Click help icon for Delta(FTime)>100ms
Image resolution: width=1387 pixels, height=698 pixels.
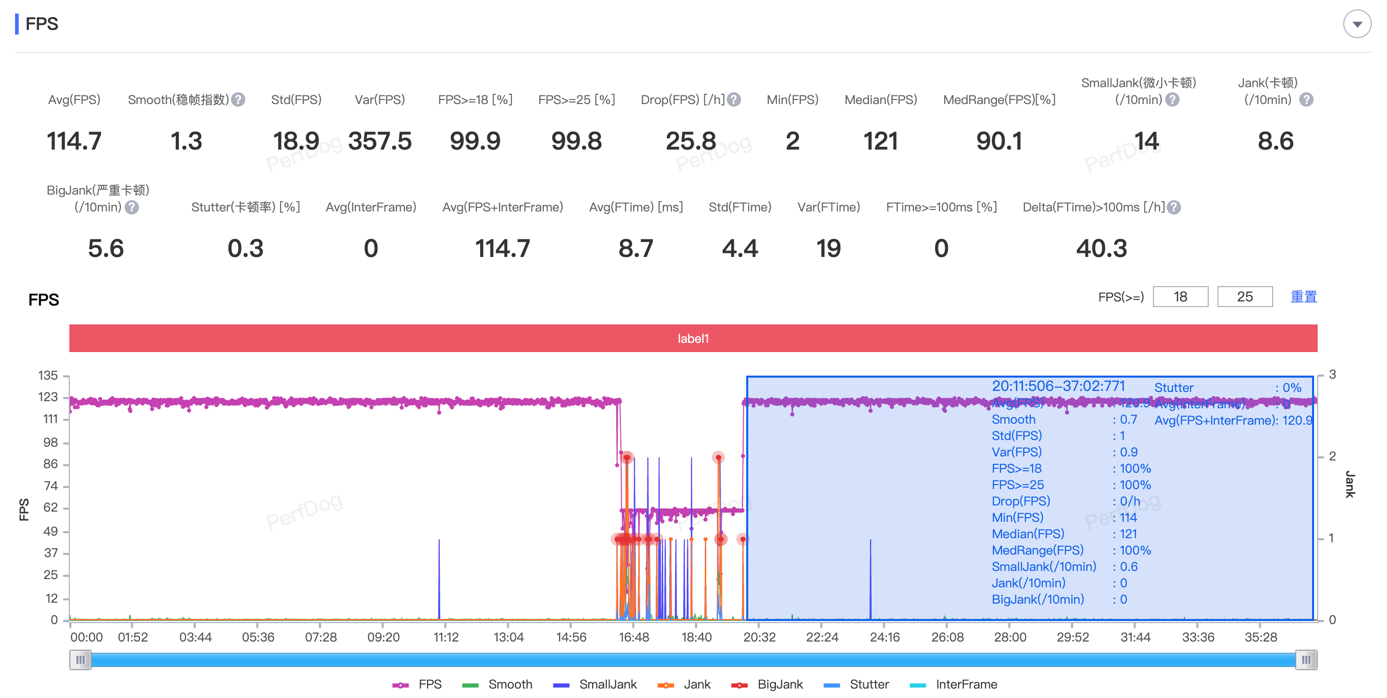(x=1174, y=207)
